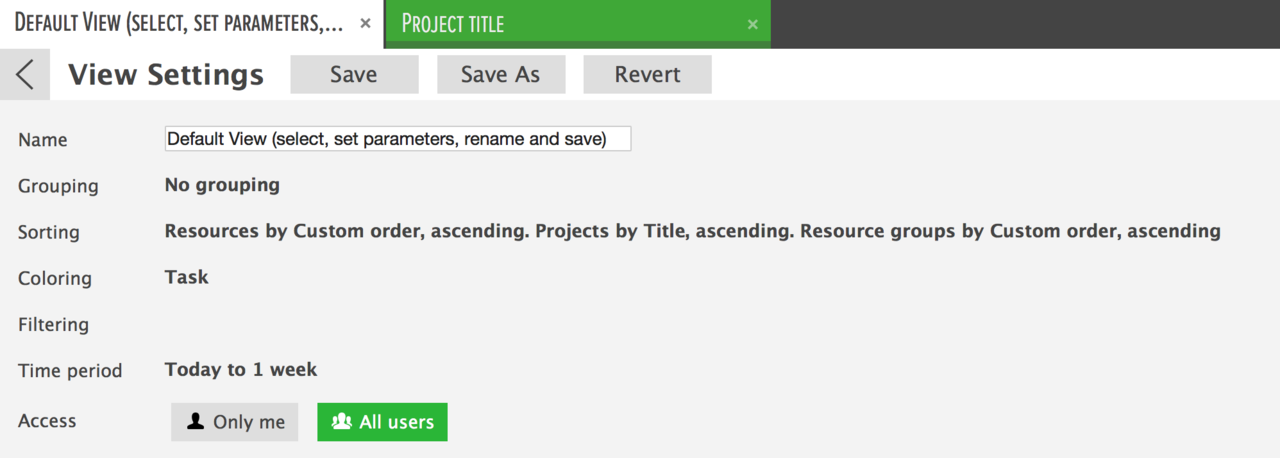
Task: Open the No grouping setting
Action: tap(222, 185)
